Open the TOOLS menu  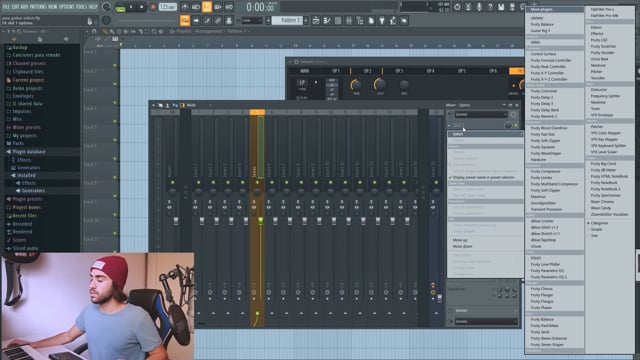pyautogui.click(x=81, y=7)
